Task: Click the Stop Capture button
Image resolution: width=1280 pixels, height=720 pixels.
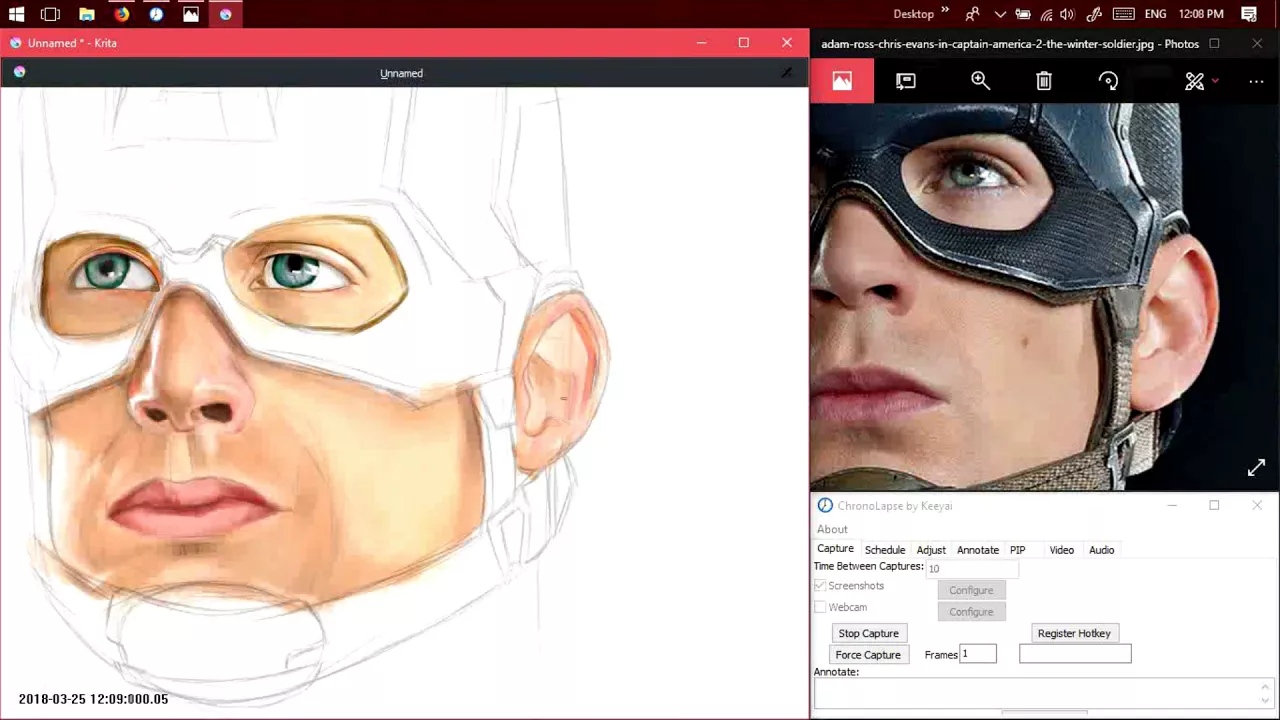Action: [x=869, y=633]
